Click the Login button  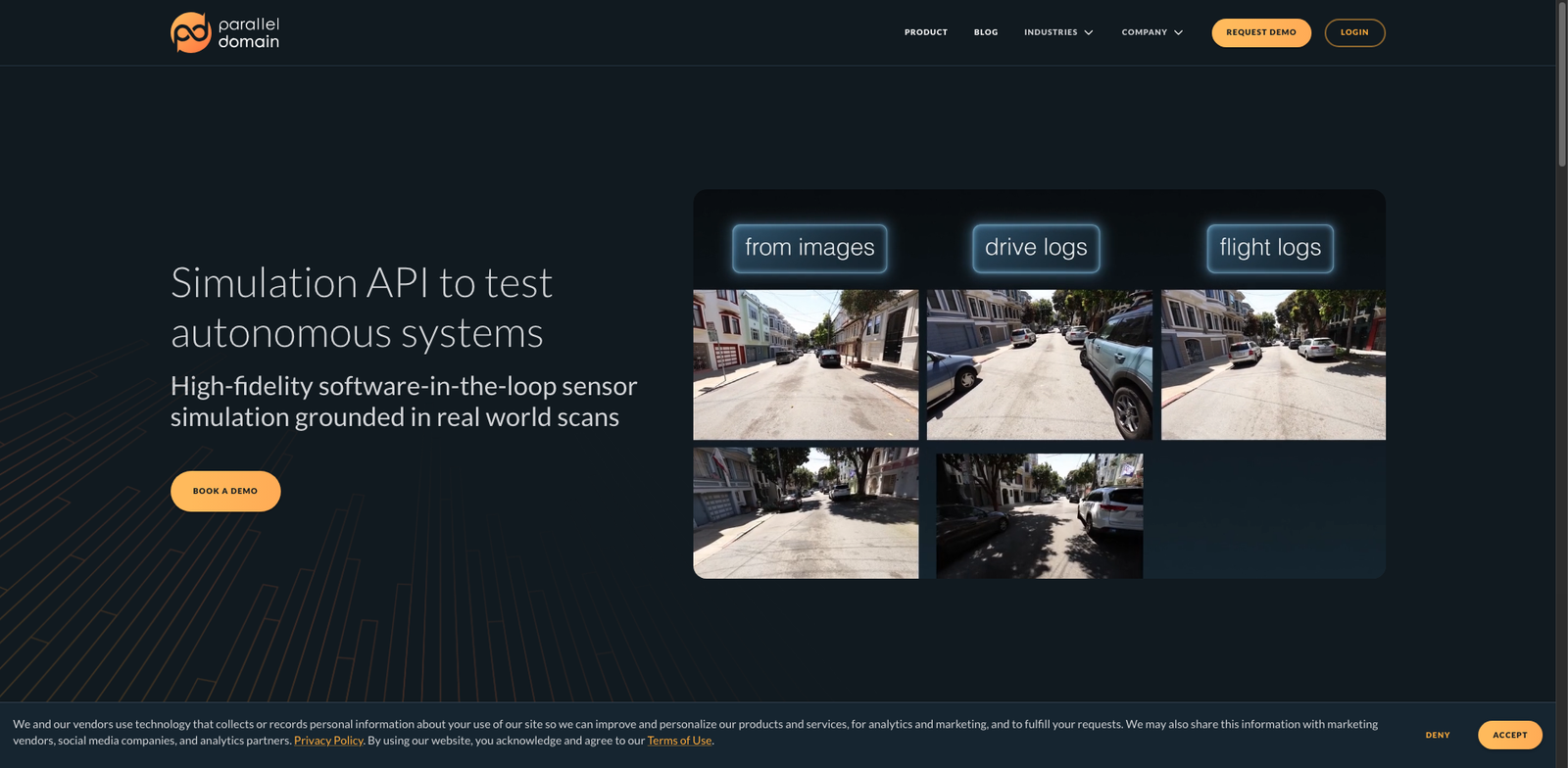1353,32
